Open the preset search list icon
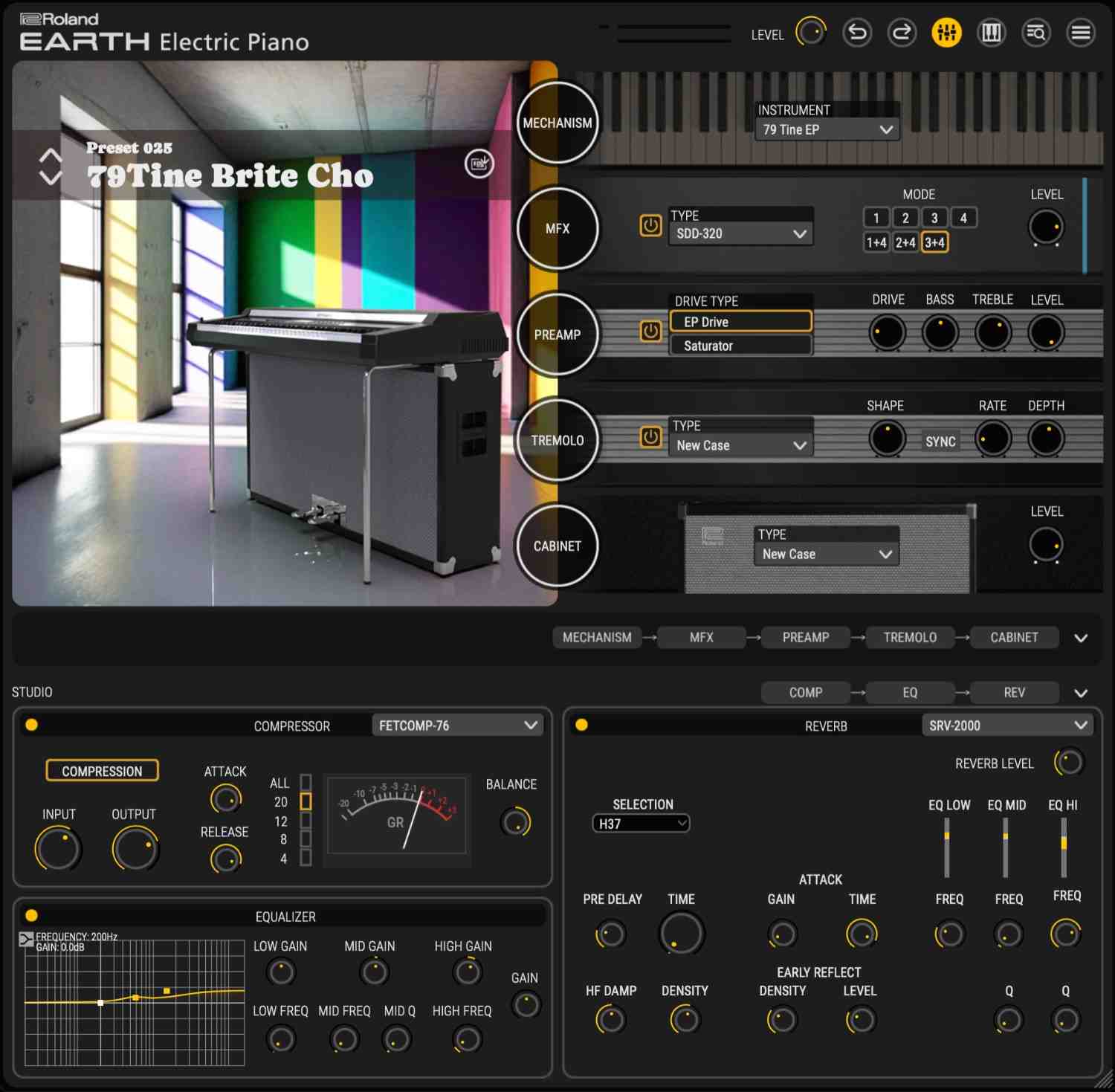Screen dimensions: 1115x1092 click(1036, 33)
